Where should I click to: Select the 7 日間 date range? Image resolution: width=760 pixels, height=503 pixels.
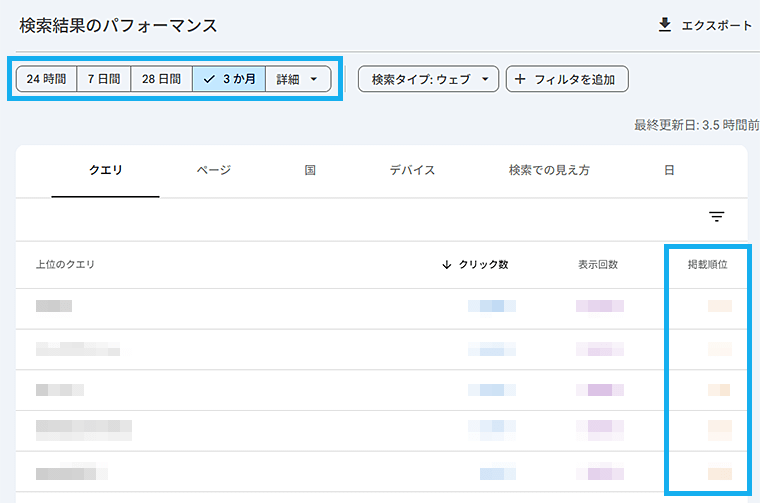pyautogui.click(x=103, y=79)
